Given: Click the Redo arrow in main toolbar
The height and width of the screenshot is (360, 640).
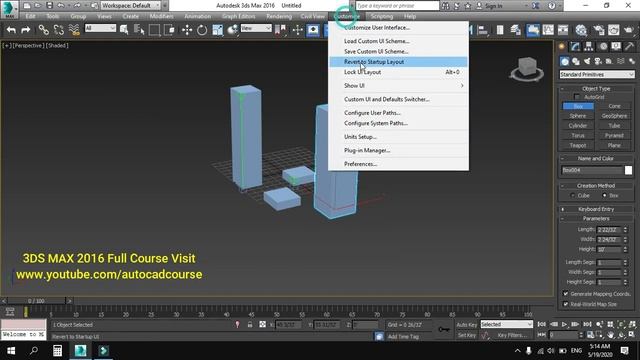Looking at the screenshot, I should (26, 30).
